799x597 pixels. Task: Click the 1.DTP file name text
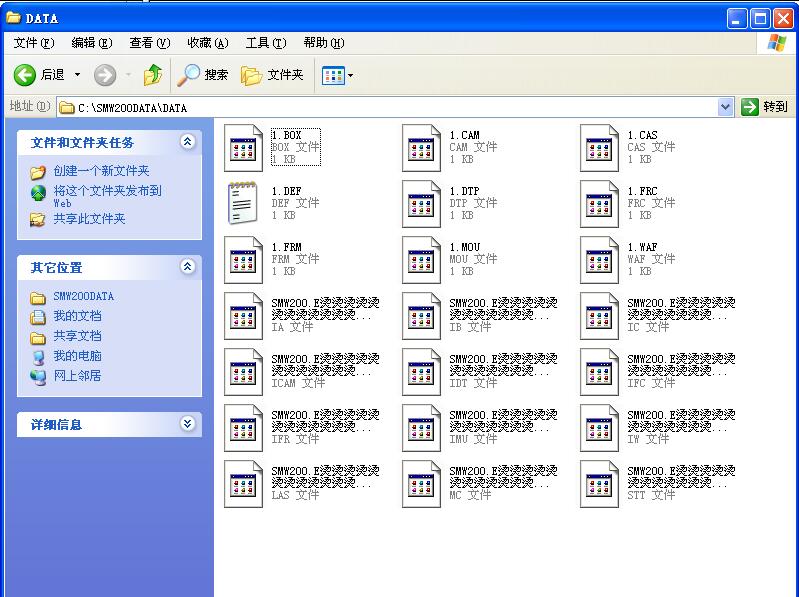pyautogui.click(x=464, y=192)
